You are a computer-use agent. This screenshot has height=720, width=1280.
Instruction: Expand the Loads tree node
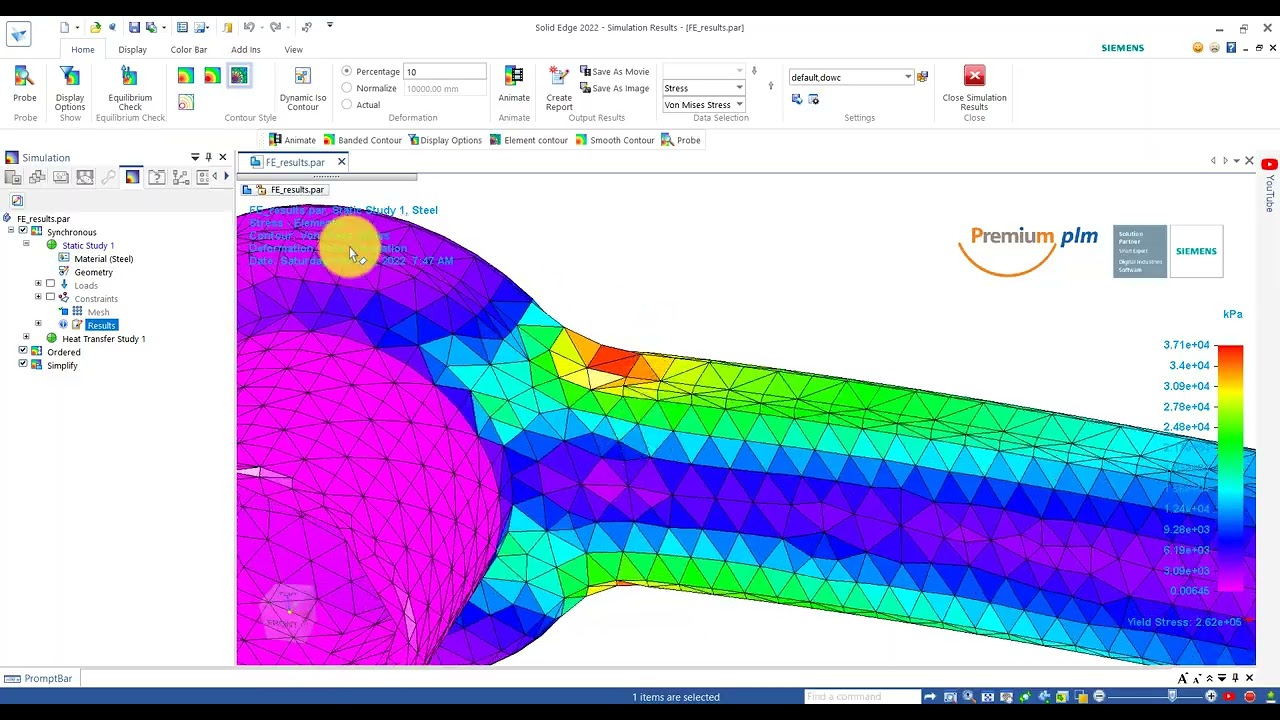38,285
